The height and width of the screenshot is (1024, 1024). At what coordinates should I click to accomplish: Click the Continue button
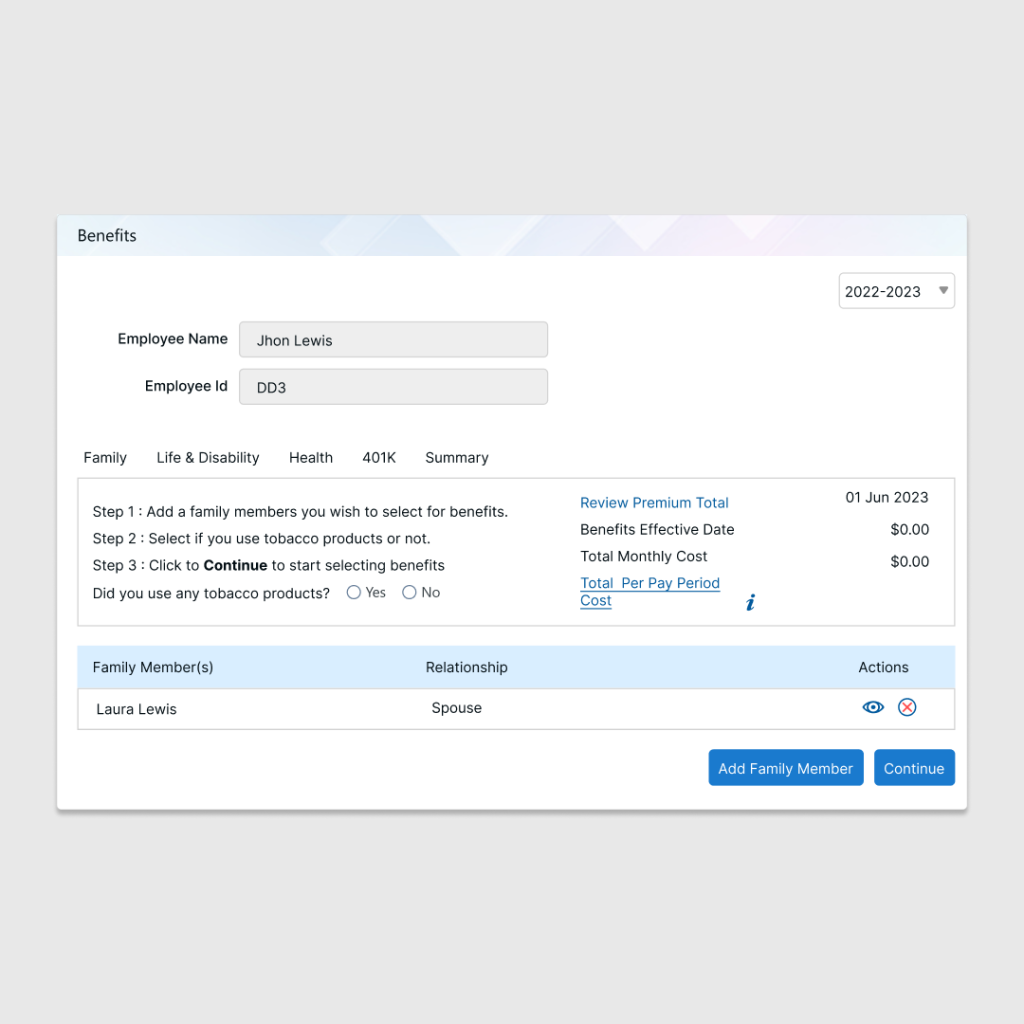click(914, 768)
